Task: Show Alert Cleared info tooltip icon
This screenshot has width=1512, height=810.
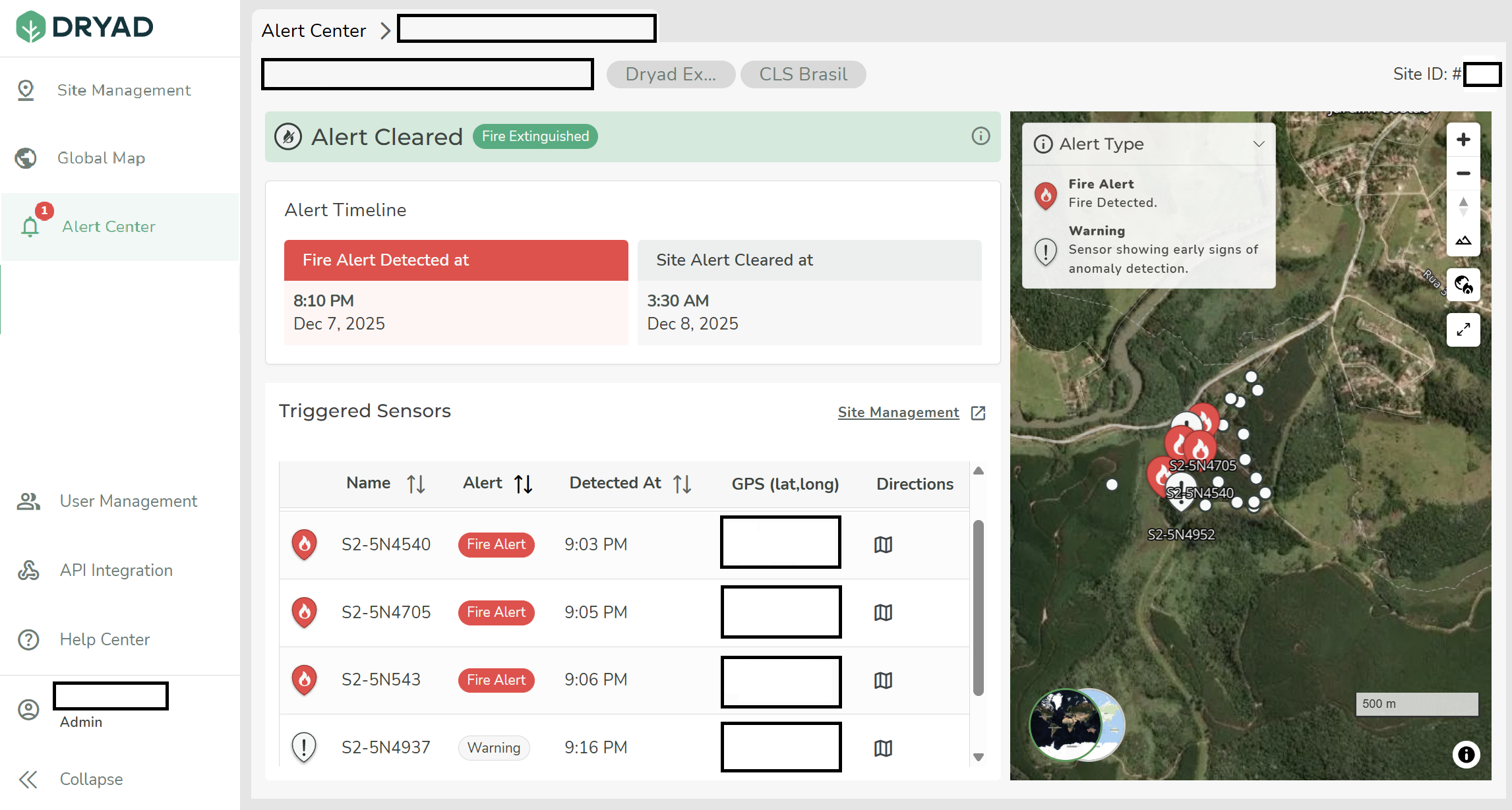Action: coord(981,136)
